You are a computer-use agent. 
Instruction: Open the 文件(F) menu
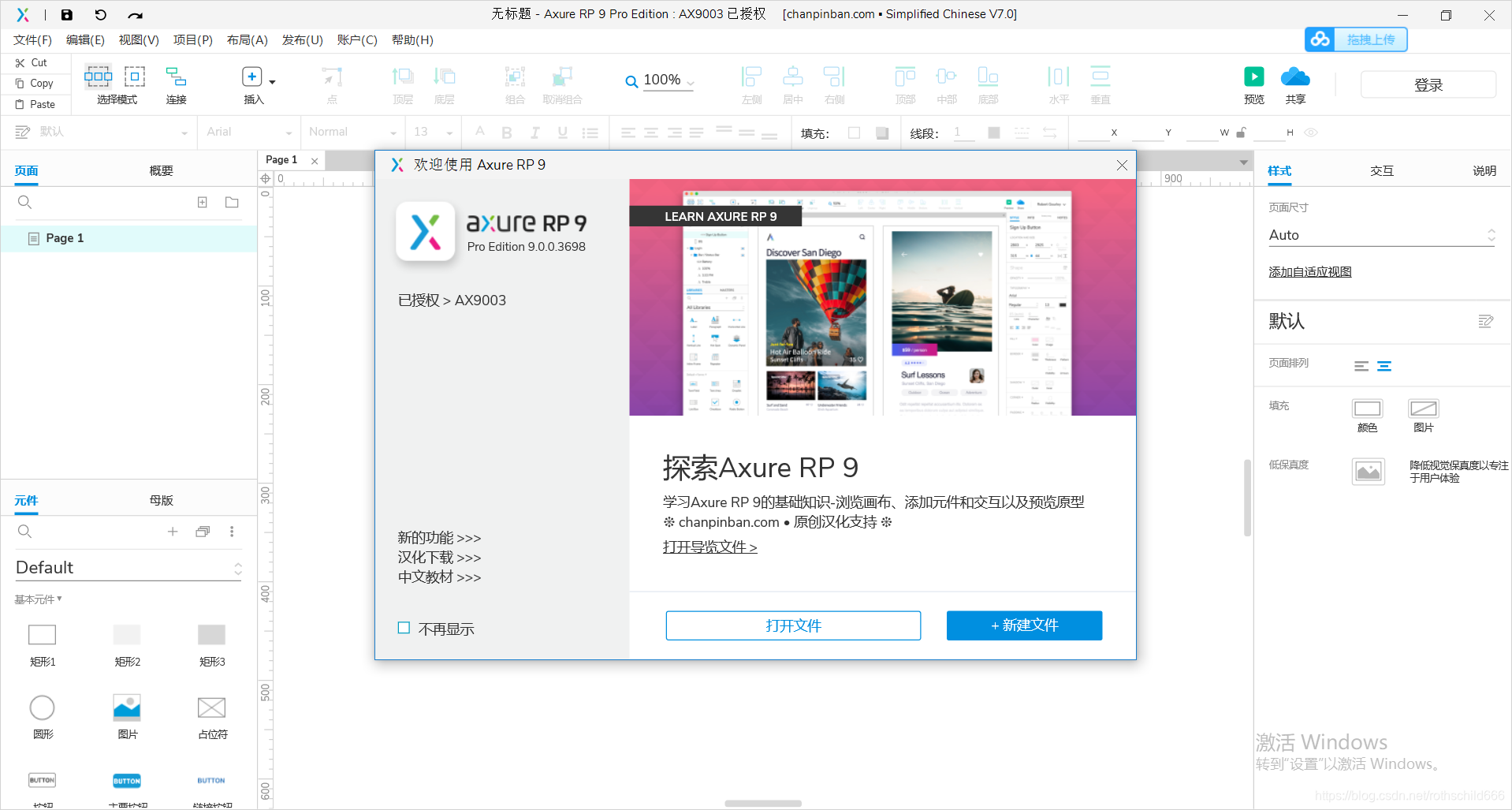click(x=32, y=40)
